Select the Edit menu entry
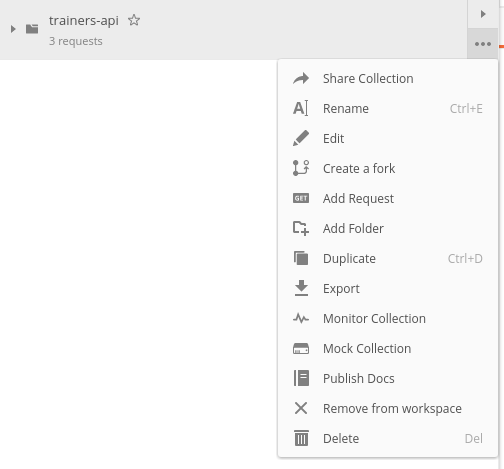 click(388, 139)
